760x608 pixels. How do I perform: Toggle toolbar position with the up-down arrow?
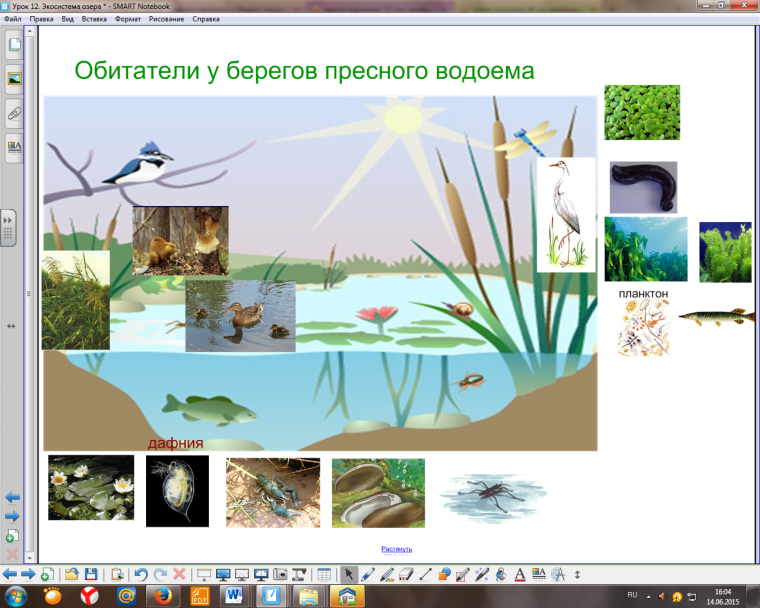click(x=577, y=574)
